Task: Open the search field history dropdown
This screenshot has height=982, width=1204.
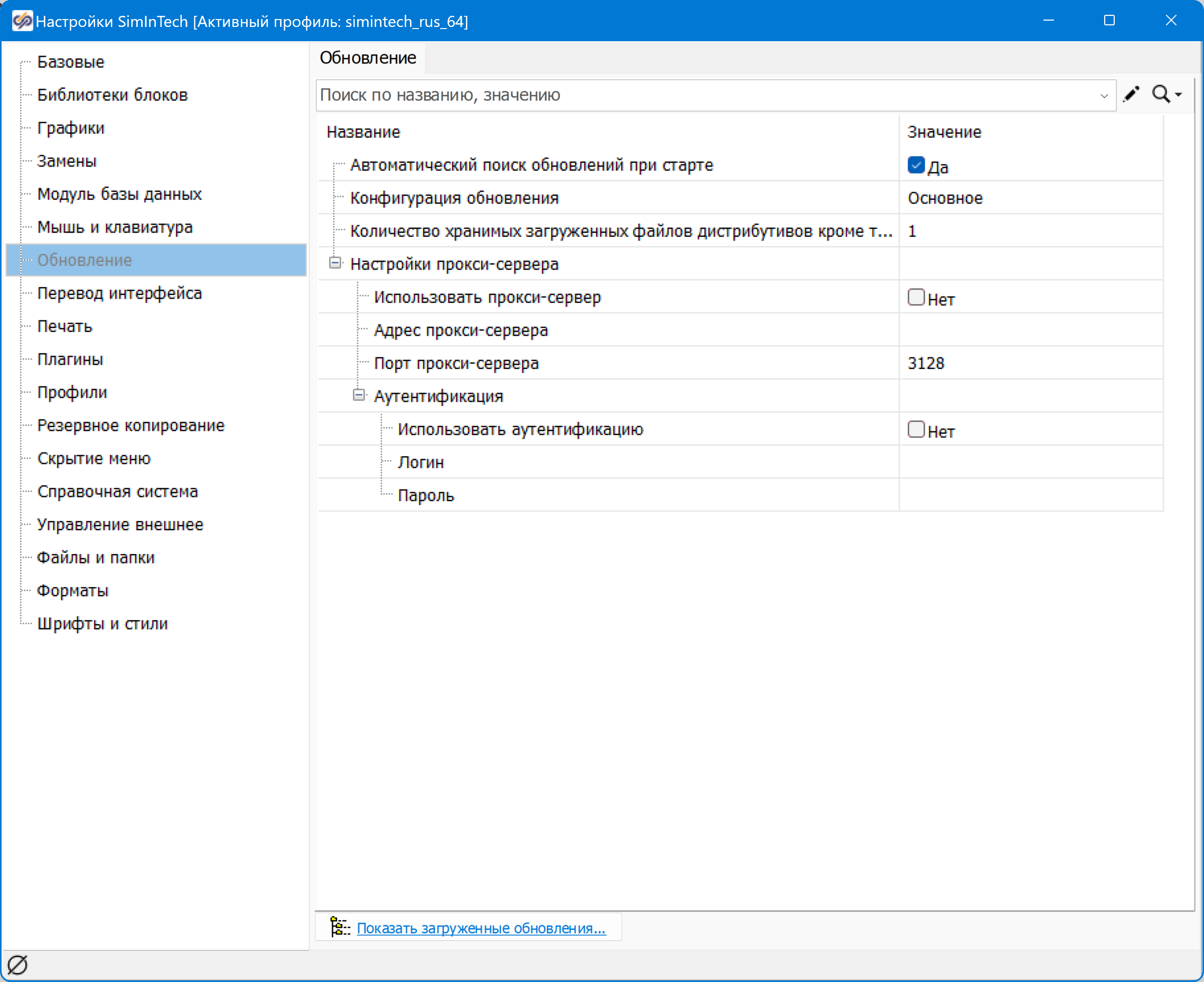Action: [1103, 96]
